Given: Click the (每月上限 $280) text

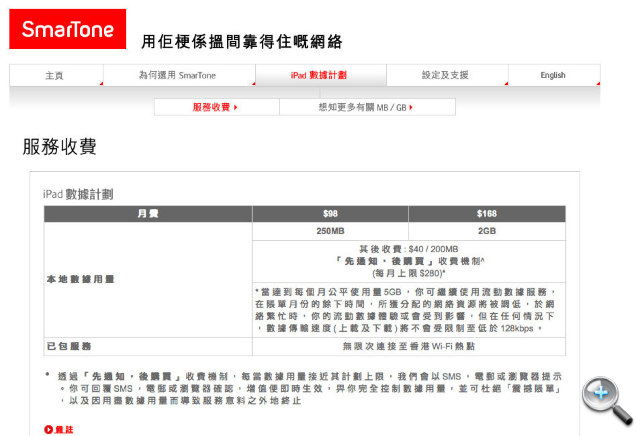Looking at the screenshot, I should click(x=409, y=273).
